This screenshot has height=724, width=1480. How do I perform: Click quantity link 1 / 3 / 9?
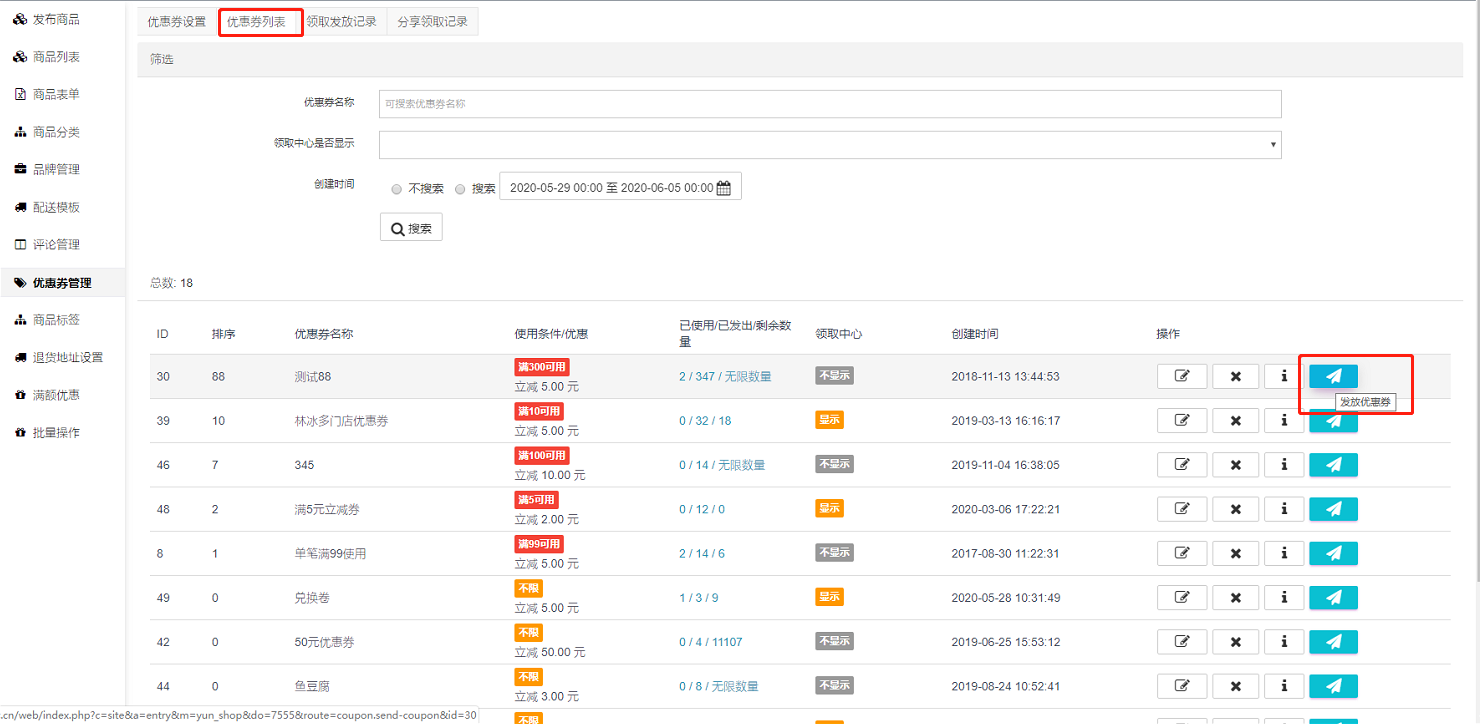(698, 598)
